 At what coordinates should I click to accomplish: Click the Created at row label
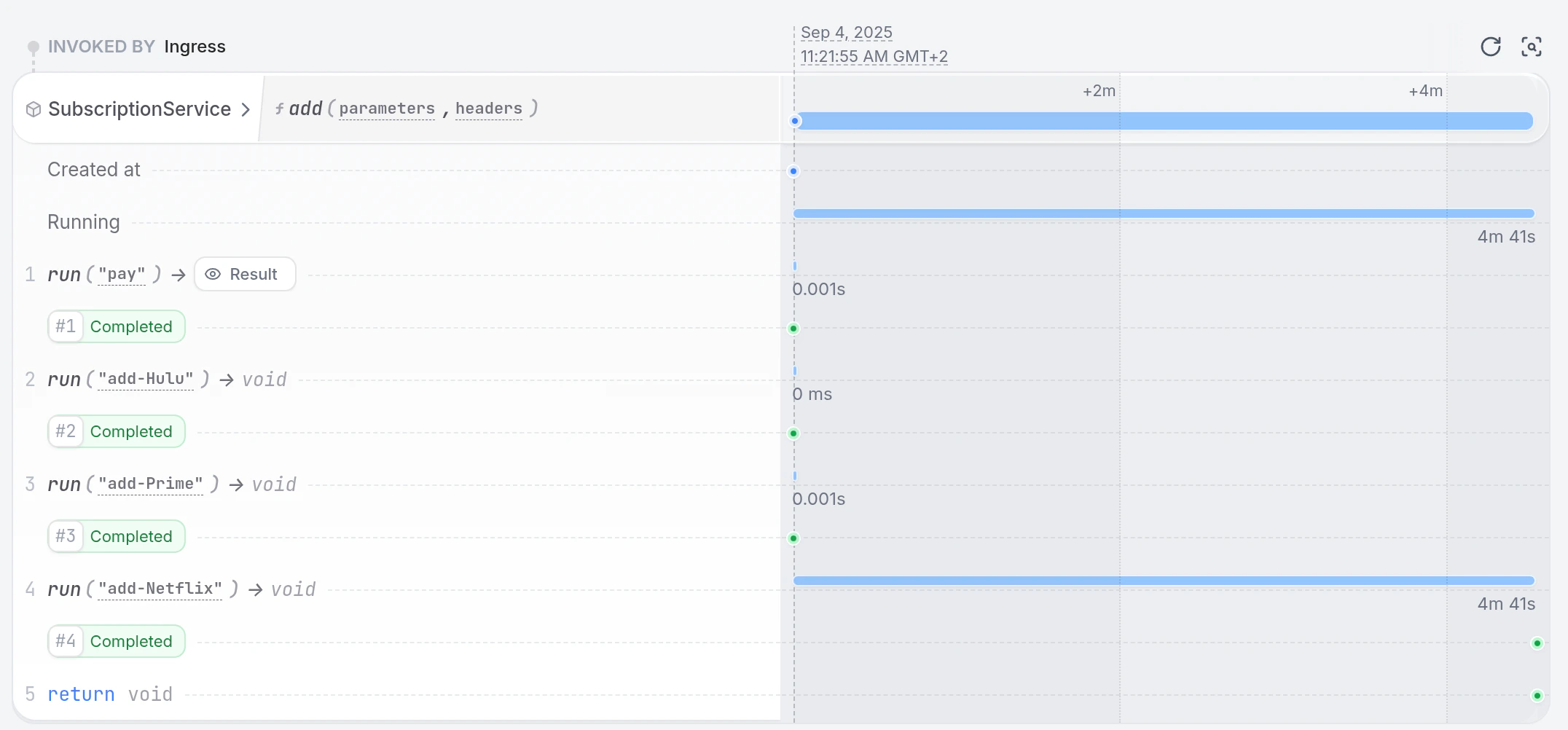click(94, 170)
